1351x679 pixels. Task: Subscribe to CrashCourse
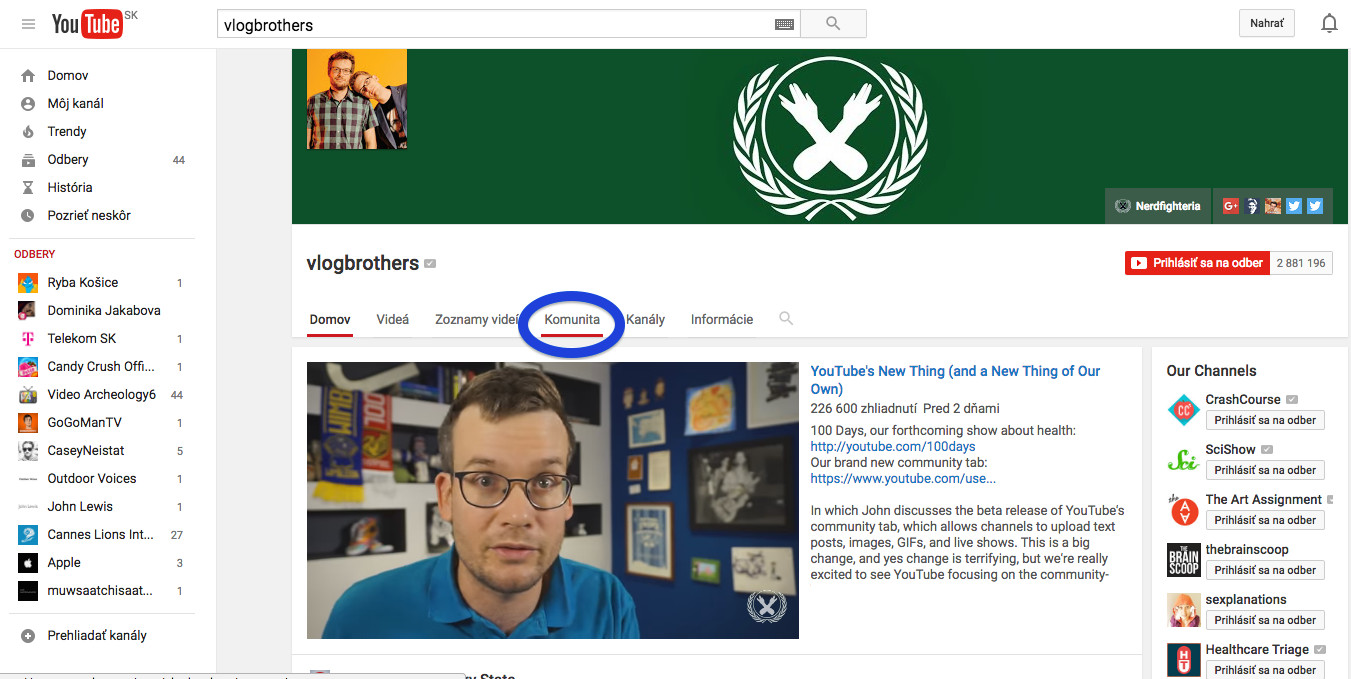pos(1265,420)
